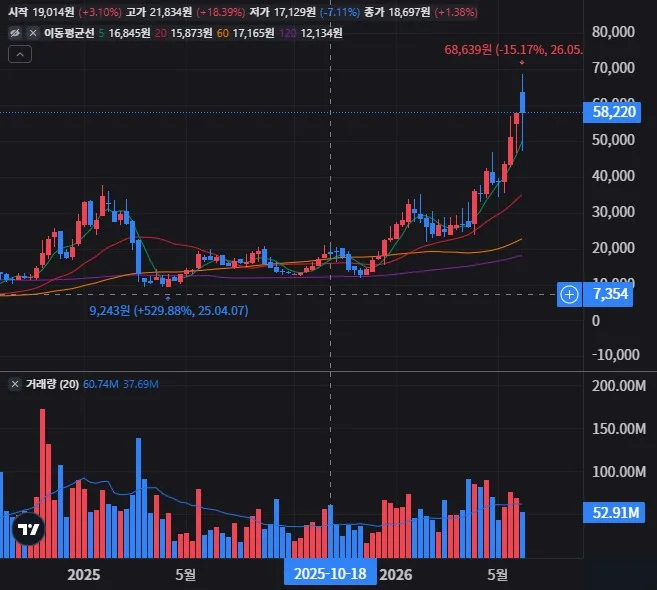Click the 2026 label on time axis
Image resolution: width=657 pixels, height=590 pixels.
[x=396, y=574]
